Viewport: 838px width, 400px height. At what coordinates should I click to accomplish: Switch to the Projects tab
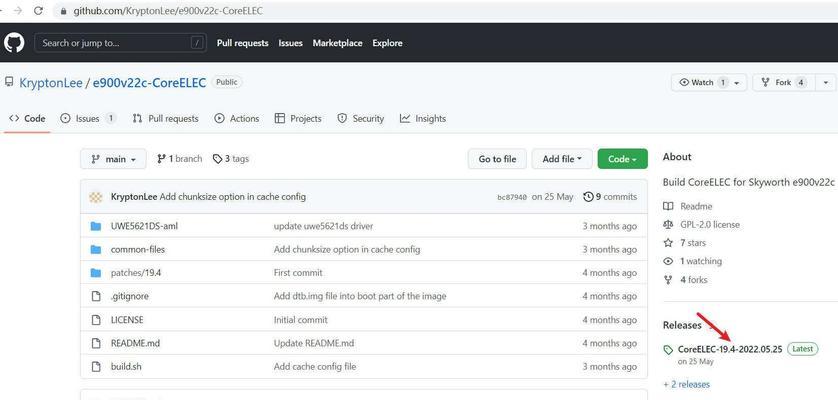click(x=298, y=118)
